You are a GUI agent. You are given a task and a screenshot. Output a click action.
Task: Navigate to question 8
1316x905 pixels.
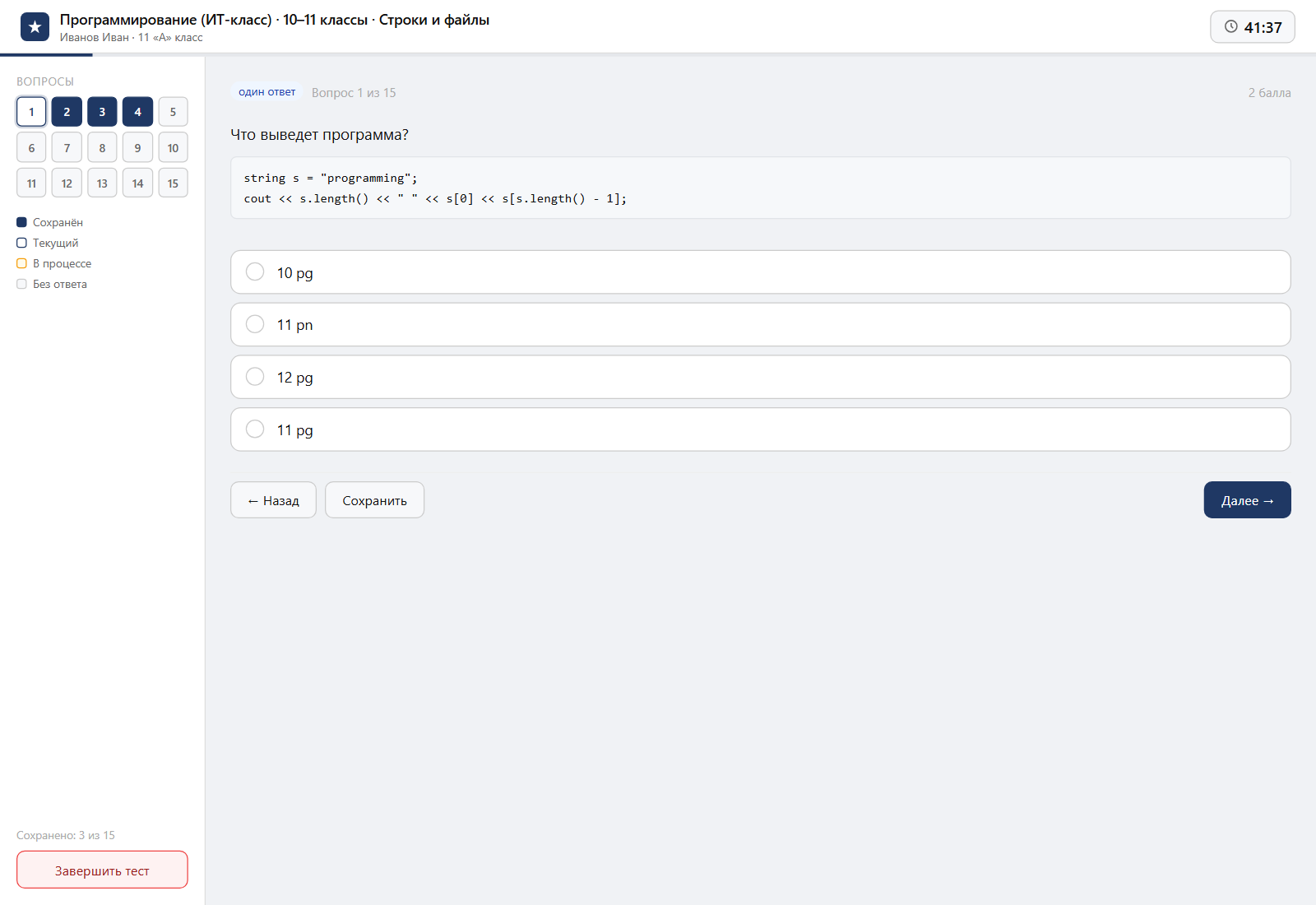(x=102, y=148)
